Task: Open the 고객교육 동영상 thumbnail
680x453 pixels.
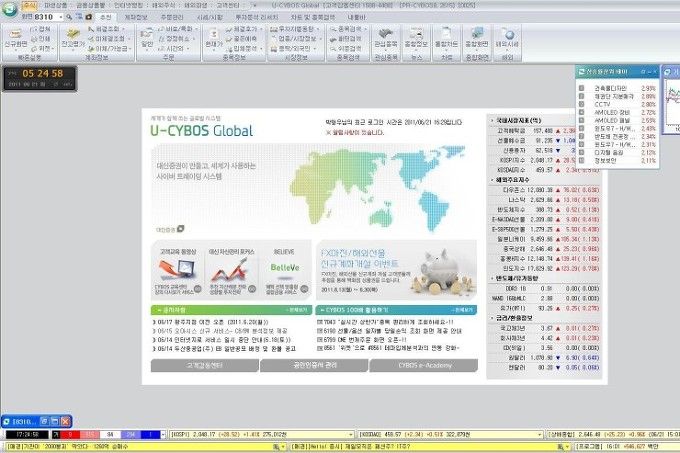Action: pos(178,271)
